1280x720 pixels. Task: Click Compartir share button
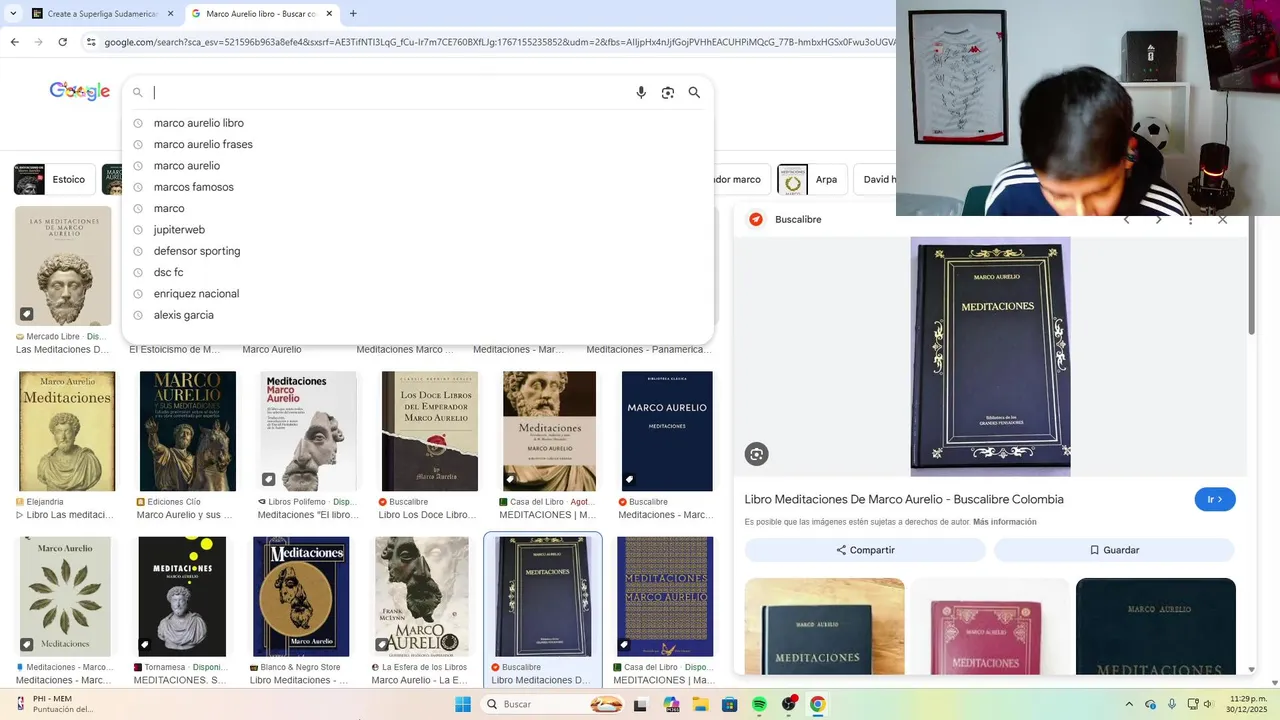click(865, 550)
